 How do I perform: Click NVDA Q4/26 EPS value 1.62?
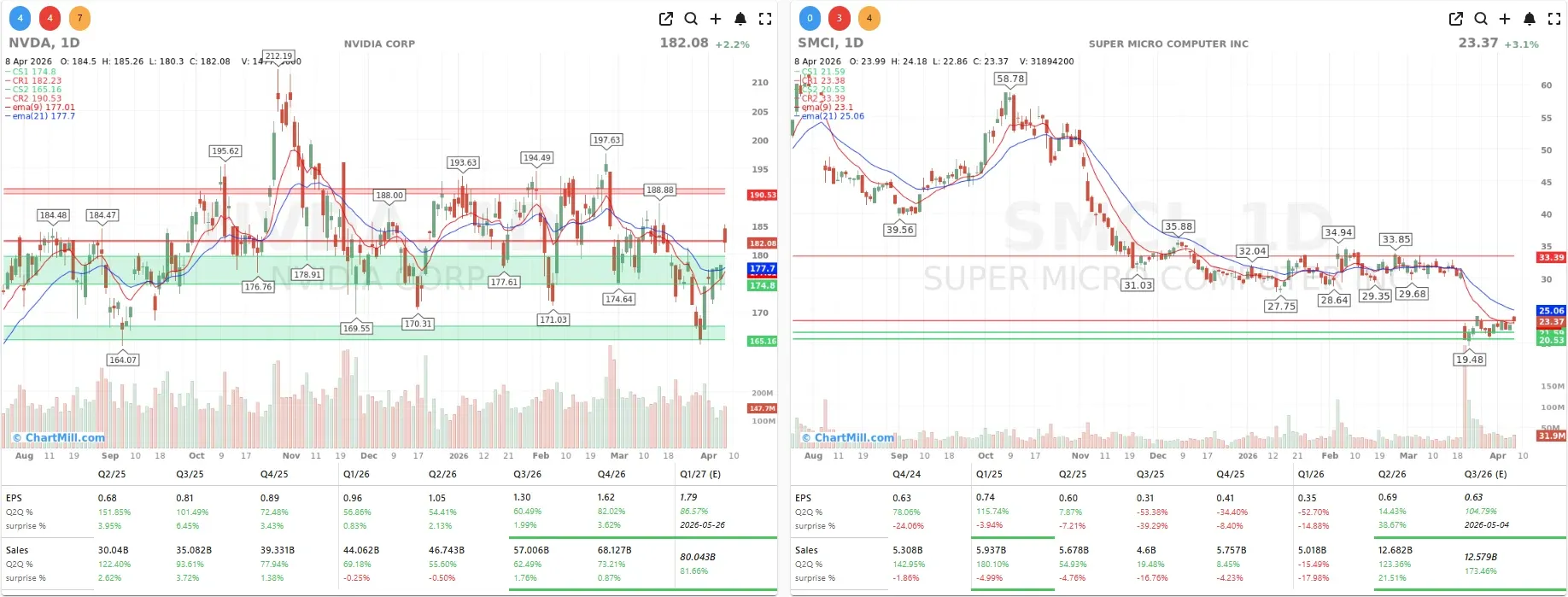[x=606, y=497]
